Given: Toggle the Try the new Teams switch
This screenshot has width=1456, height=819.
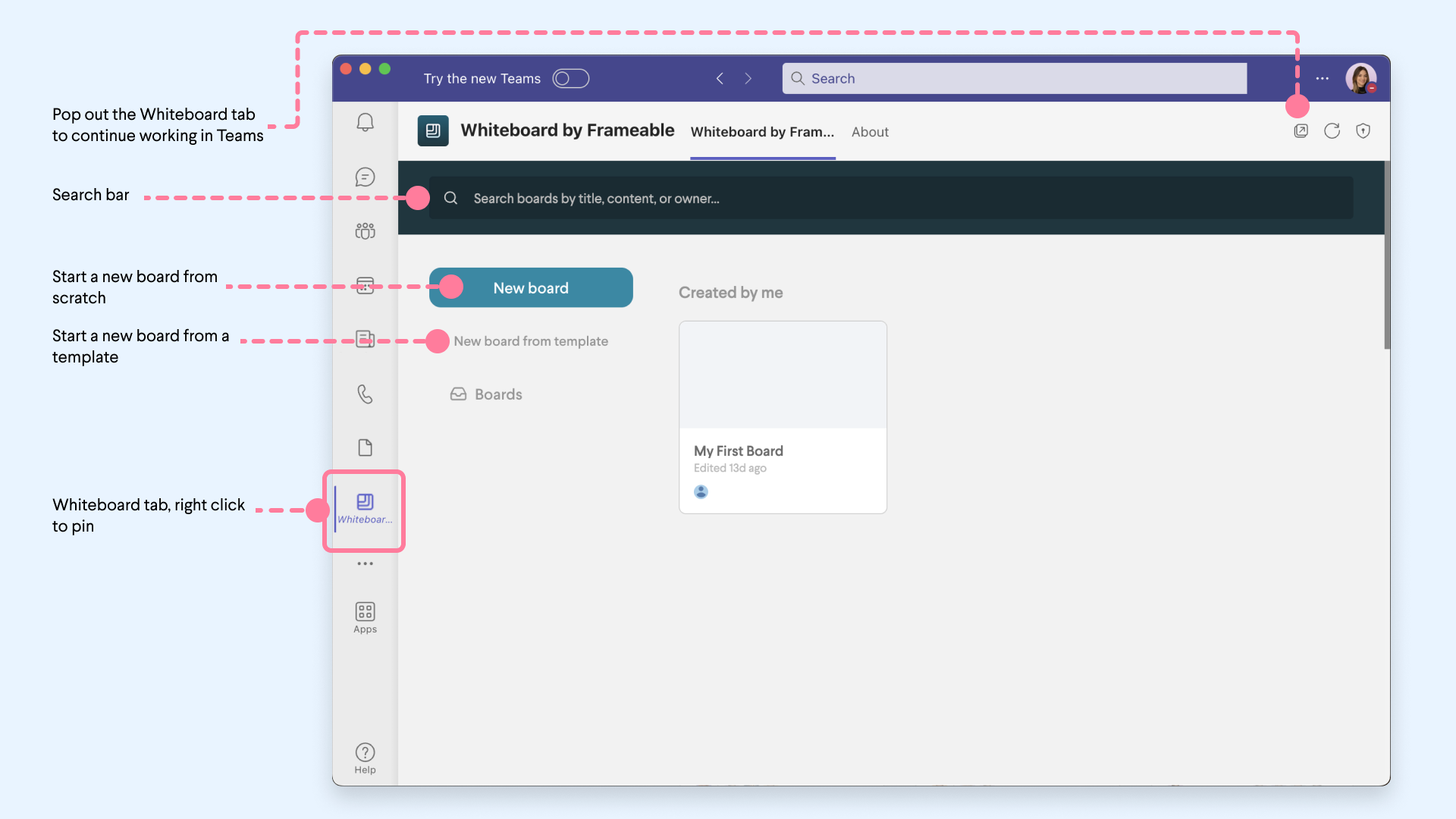Looking at the screenshot, I should [x=570, y=79].
